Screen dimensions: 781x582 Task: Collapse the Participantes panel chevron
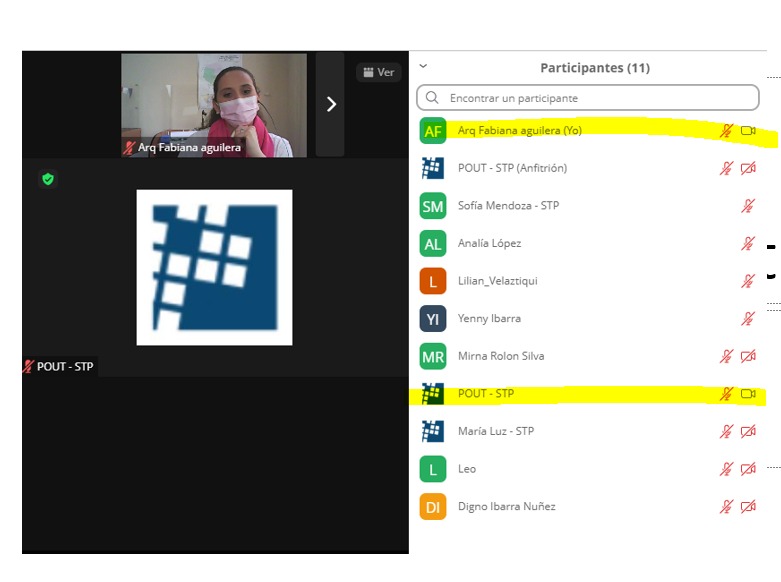click(423, 66)
